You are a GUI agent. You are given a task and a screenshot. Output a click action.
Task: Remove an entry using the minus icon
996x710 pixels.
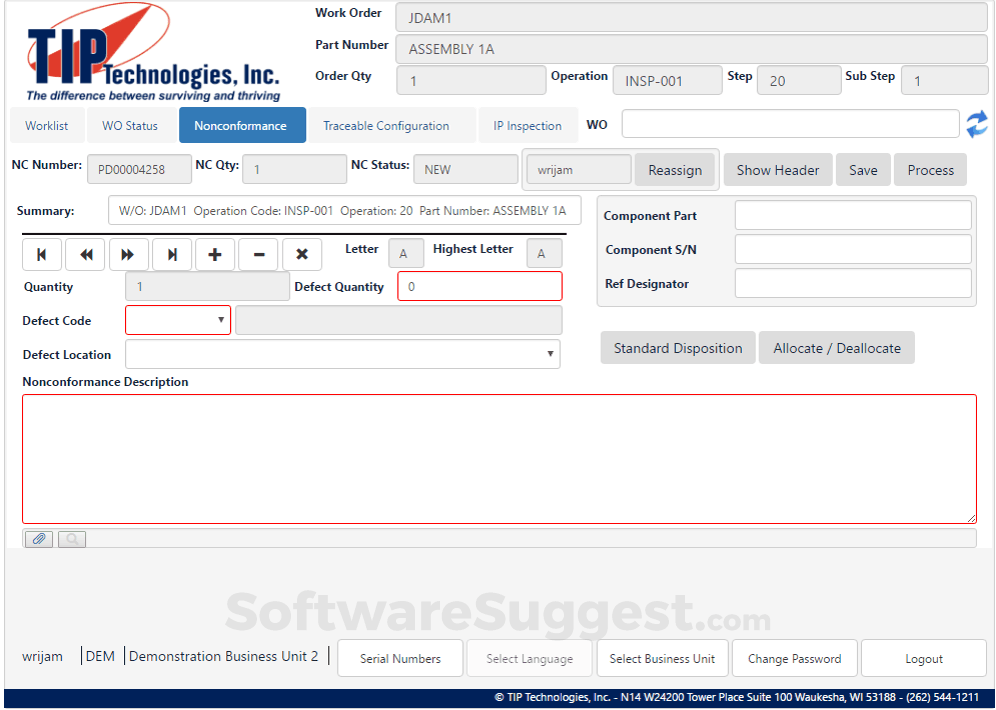click(258, 254)
